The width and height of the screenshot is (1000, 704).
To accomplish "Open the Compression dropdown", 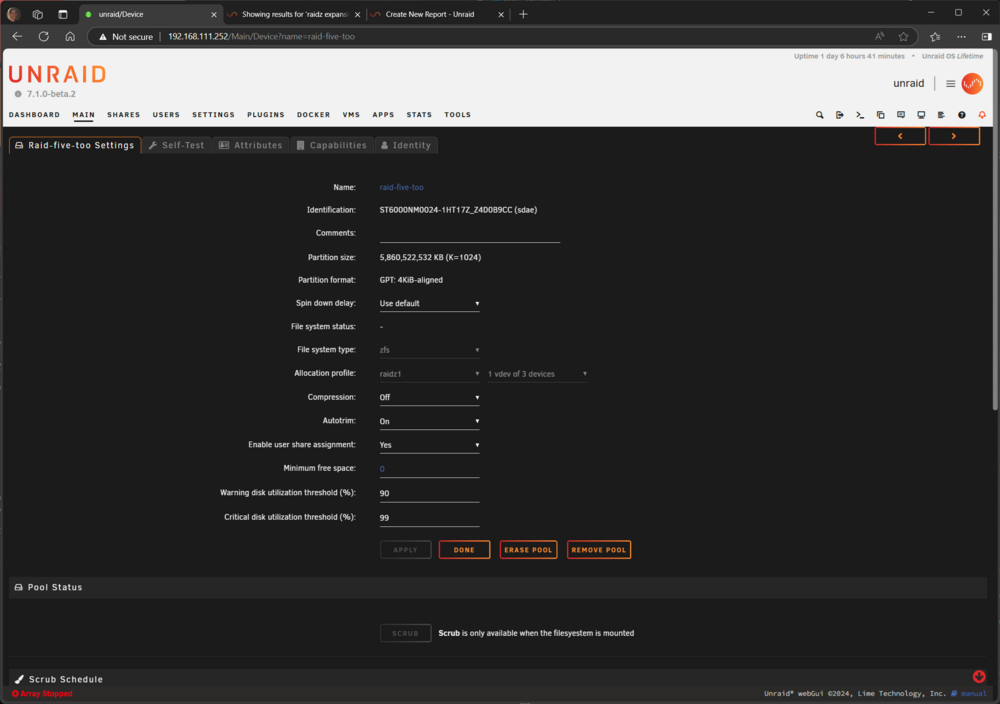I will (429, 397).
